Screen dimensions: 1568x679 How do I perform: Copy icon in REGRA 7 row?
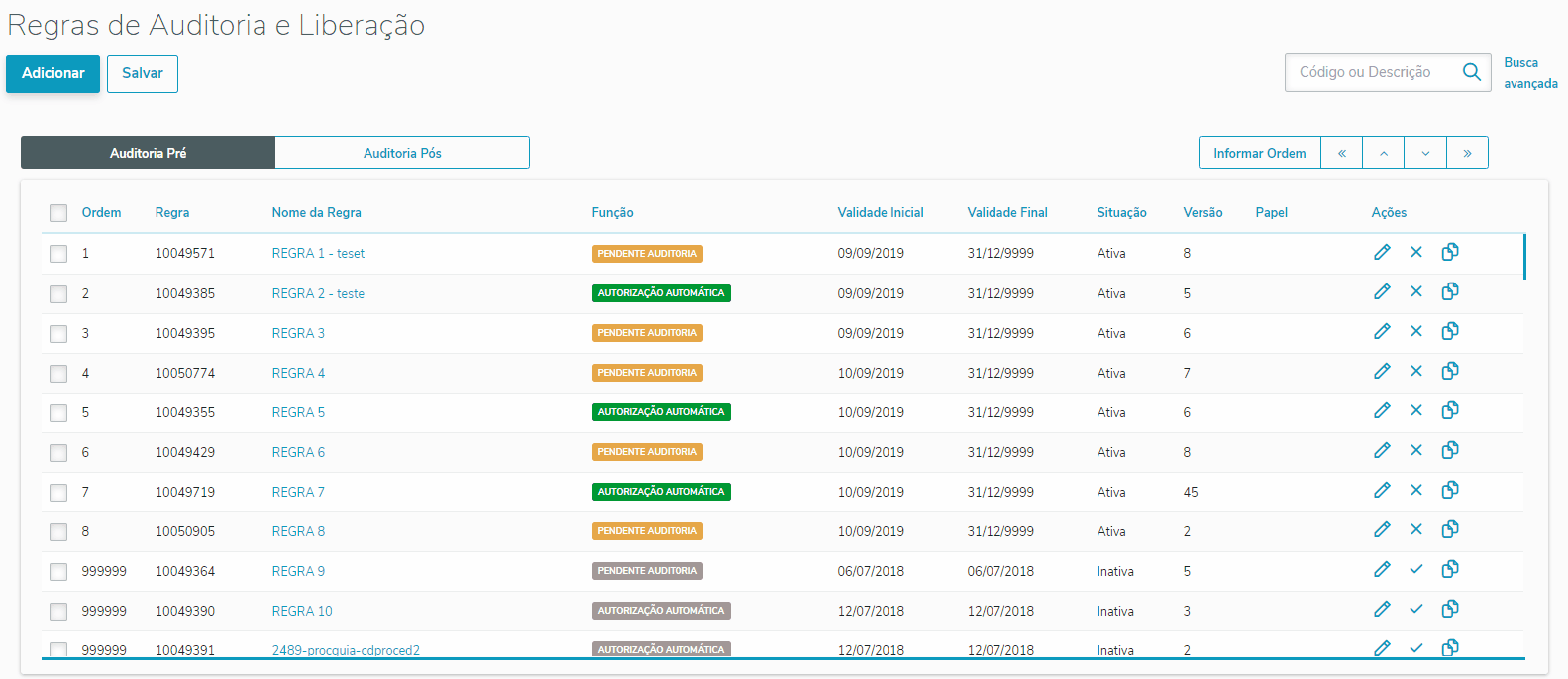(1450, 490)
